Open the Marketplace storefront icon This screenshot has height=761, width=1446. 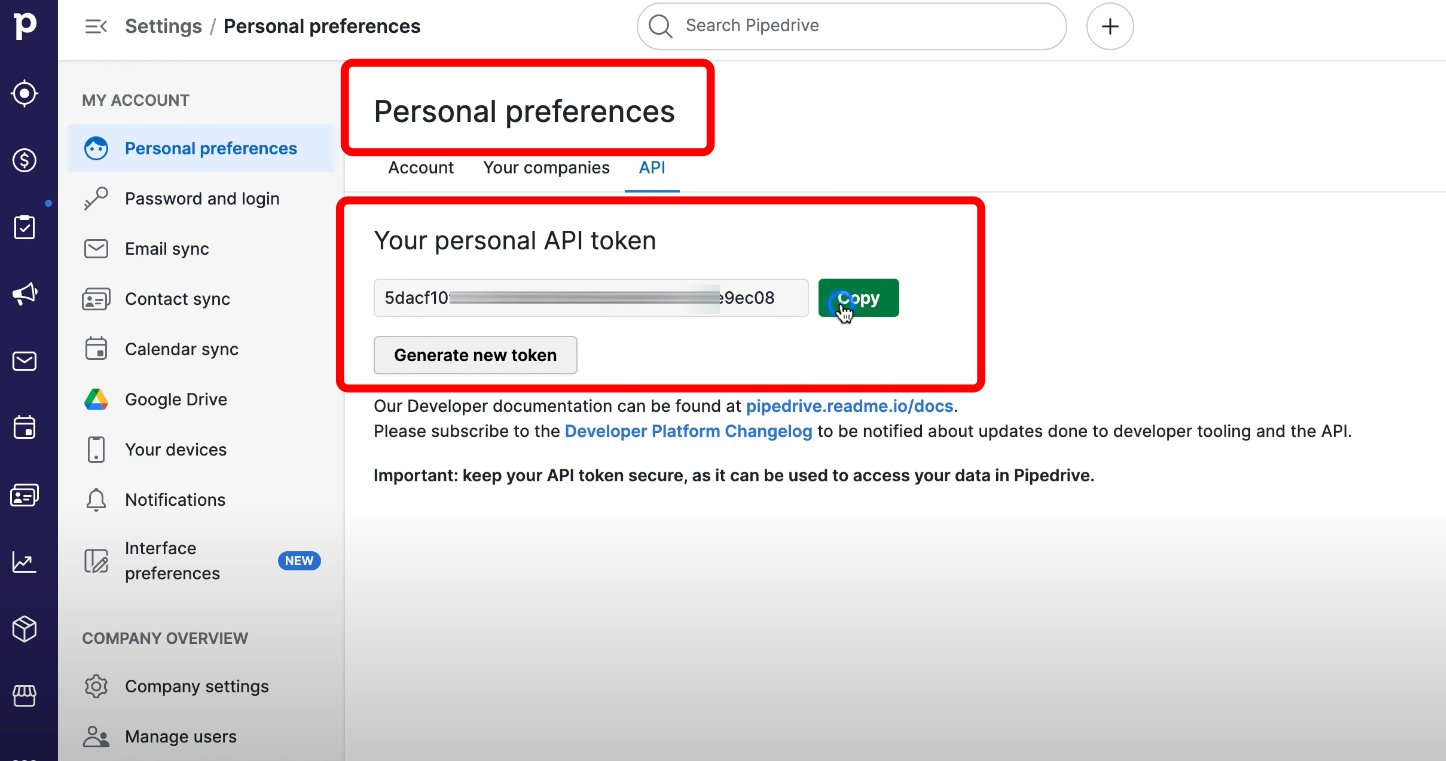pos(23,695)
